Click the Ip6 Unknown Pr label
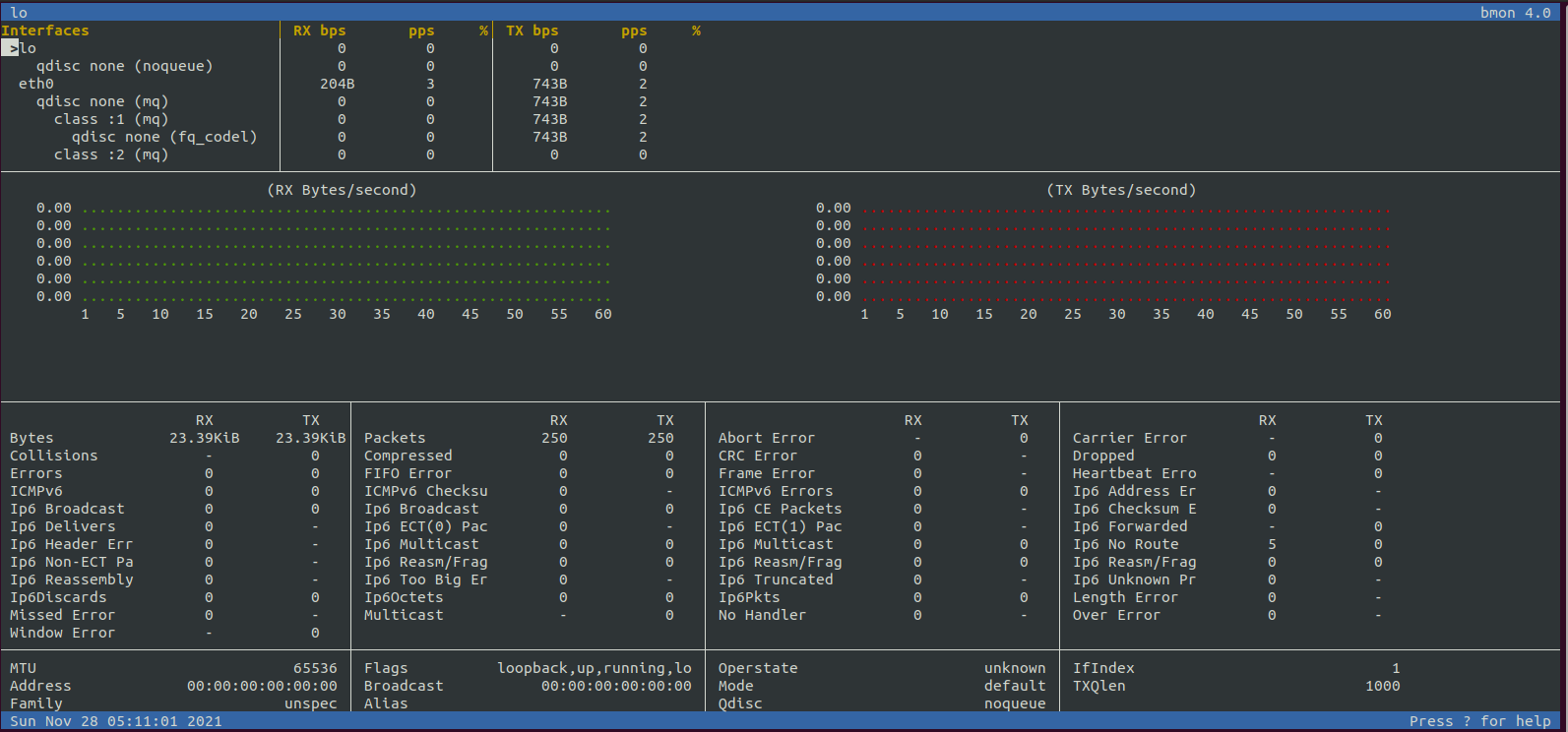Image resolution: width=1568 pixels, height=732 pixels. 1135,579
